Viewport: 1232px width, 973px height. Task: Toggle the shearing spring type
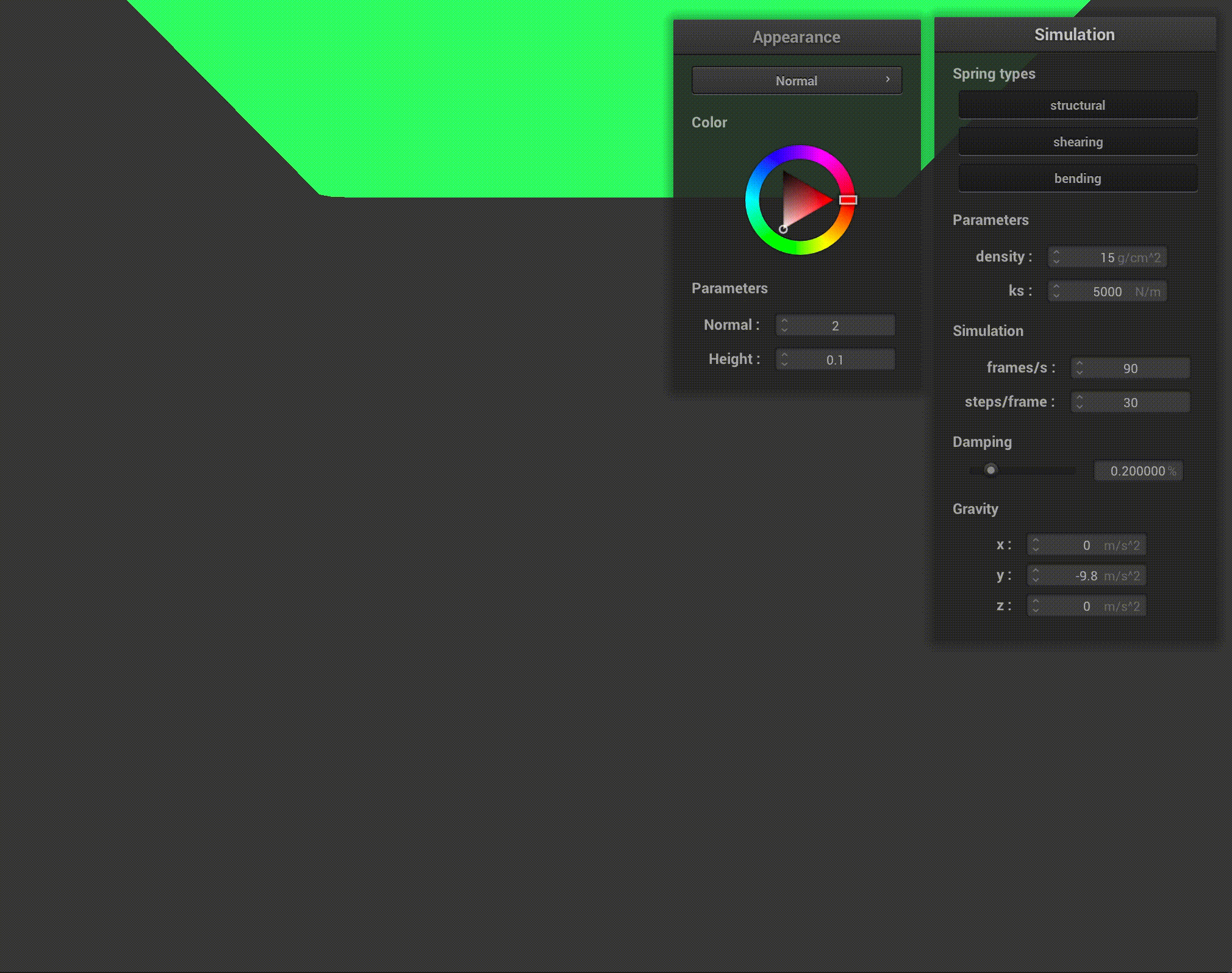click(x=1078, y=142)
